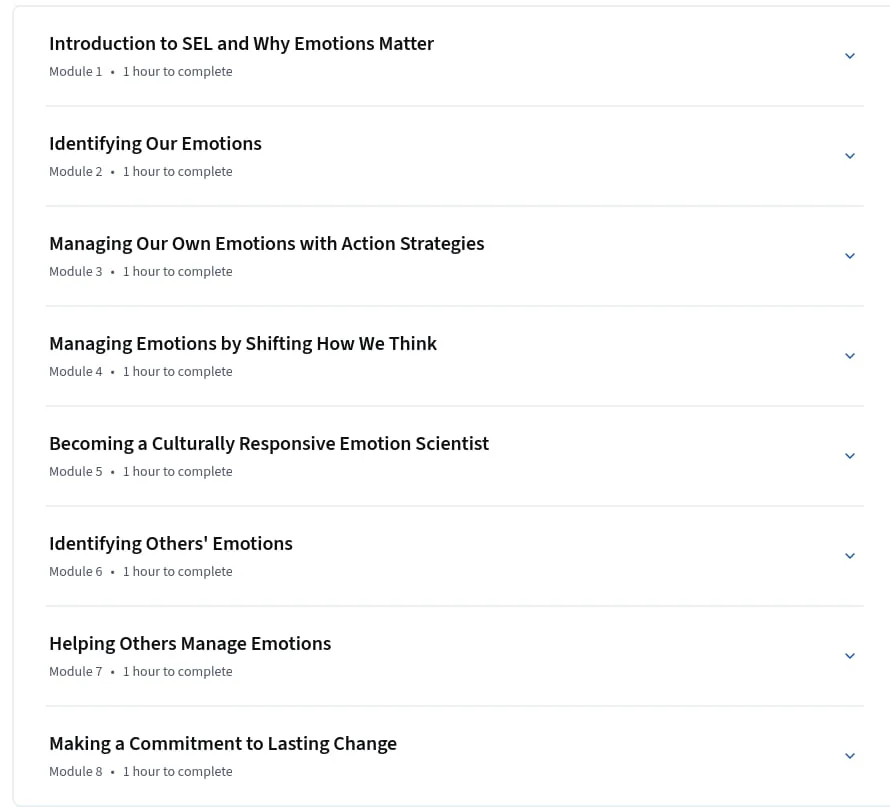Click the 'Module 1' label text
This screenshot has height=807, width=890.
point(75,72)
